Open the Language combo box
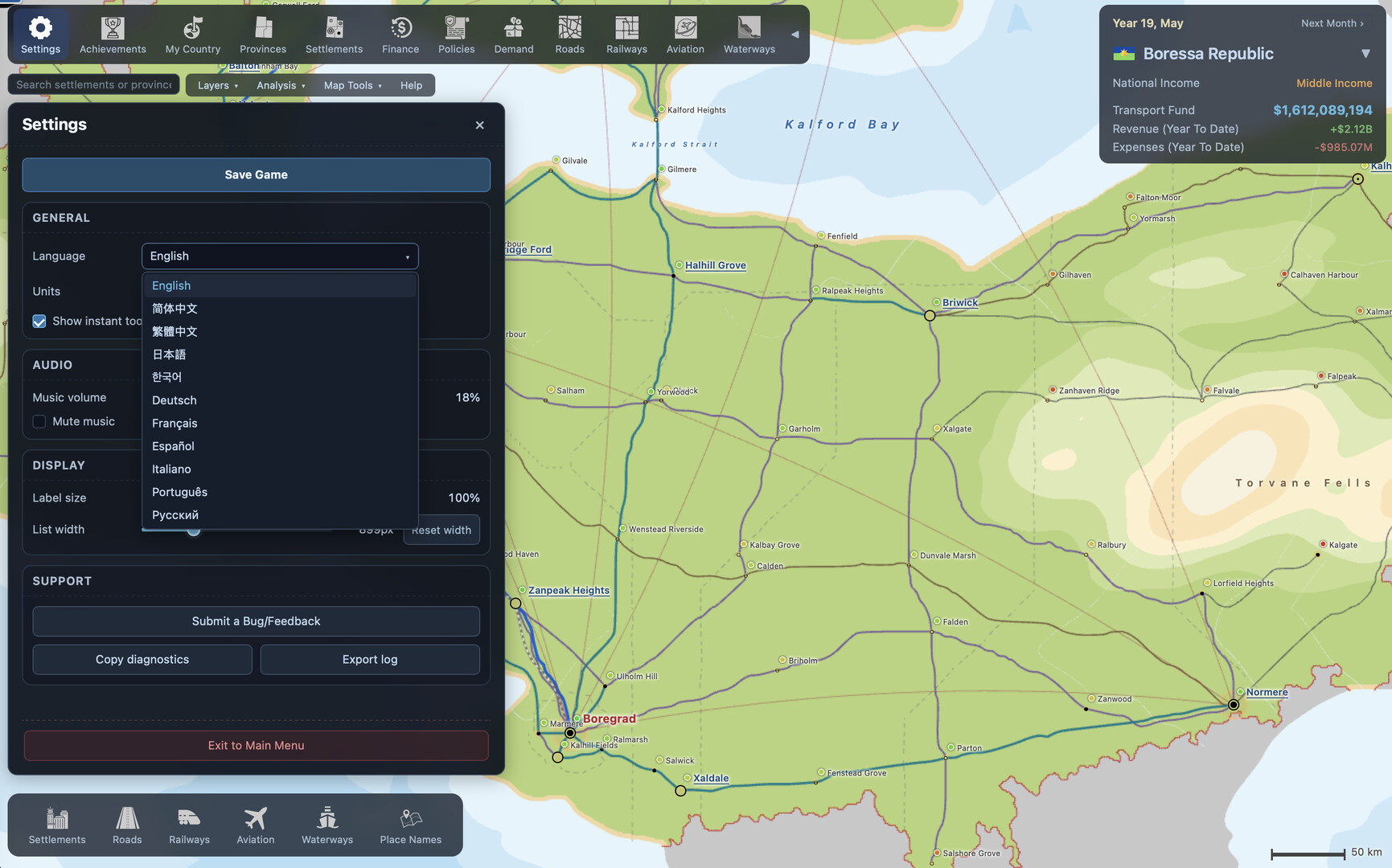Screen dimensions: 1392x868 coord(280,256)
